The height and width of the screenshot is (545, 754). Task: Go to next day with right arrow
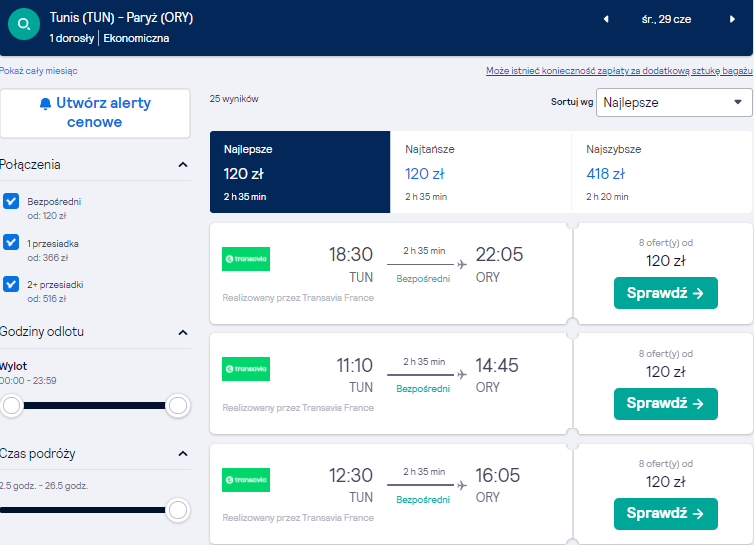point(732,19)
